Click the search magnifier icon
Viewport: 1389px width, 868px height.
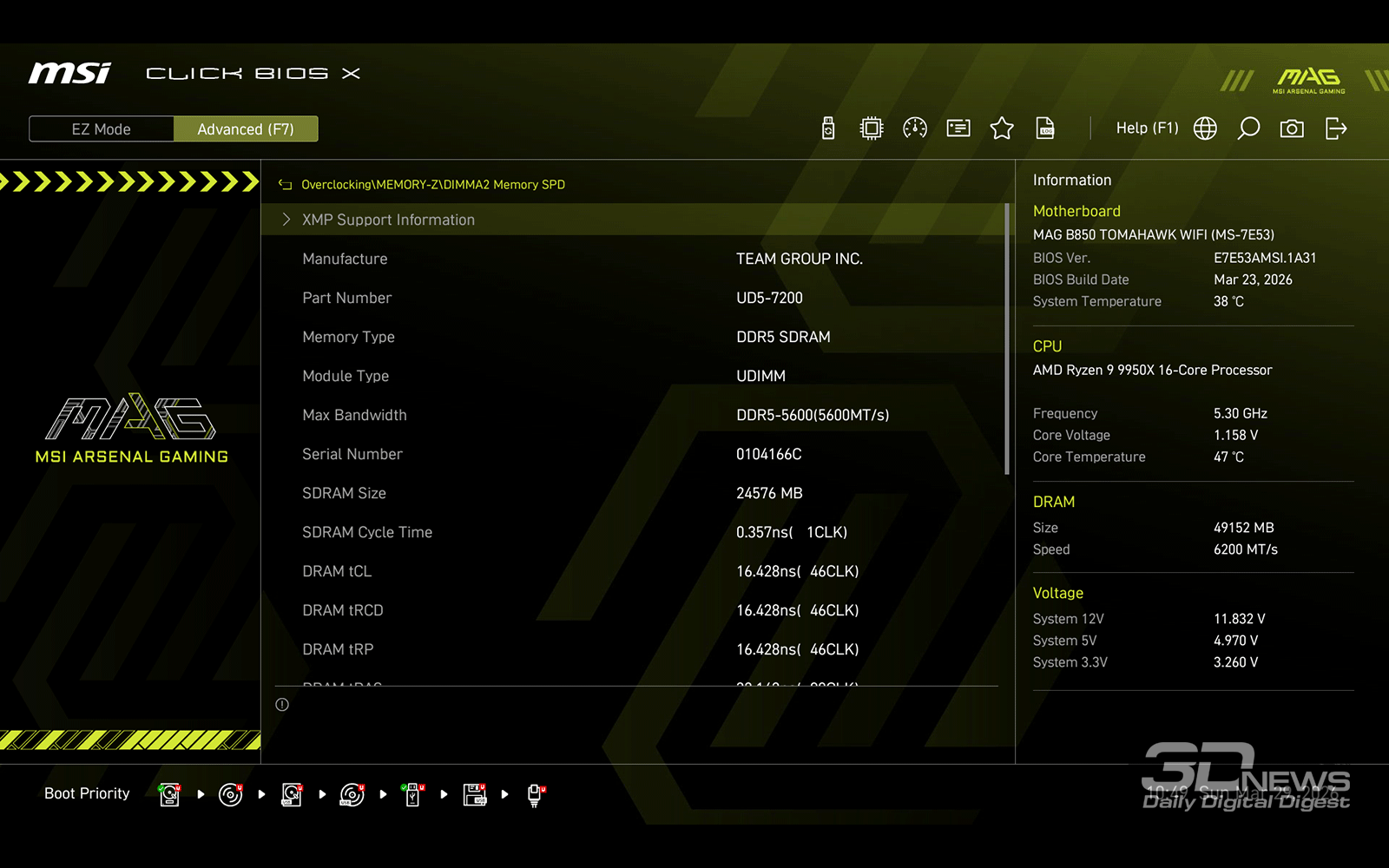1248,128
